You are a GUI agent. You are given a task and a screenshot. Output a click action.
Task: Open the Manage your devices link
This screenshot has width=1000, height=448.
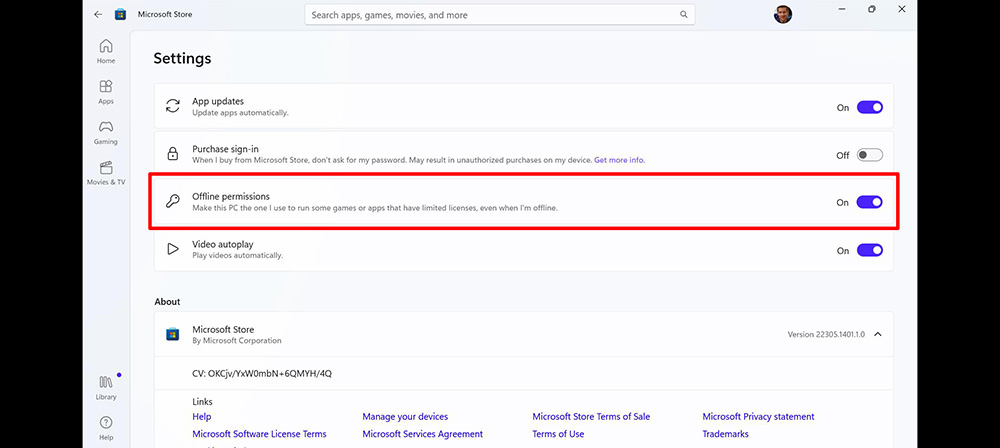pyautogui.click(x=405, y=417)
